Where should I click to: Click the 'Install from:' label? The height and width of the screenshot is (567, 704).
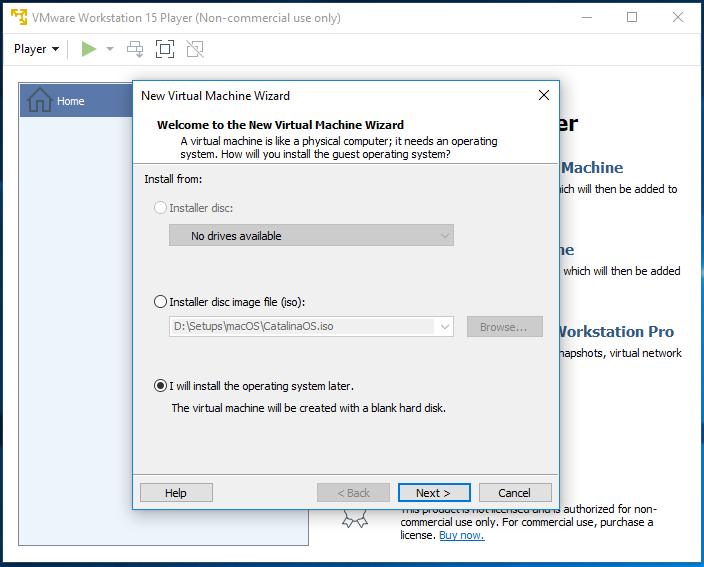173,179
